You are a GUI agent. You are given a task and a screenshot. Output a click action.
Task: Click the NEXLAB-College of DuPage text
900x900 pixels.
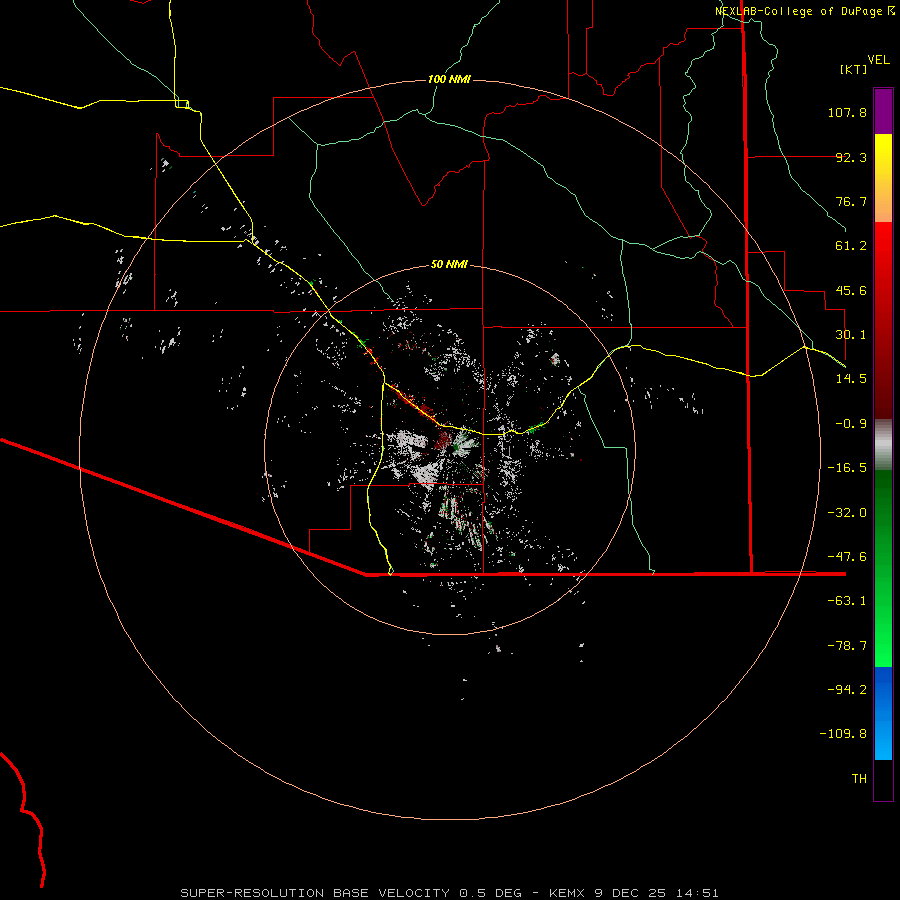[x=799, y=11]
